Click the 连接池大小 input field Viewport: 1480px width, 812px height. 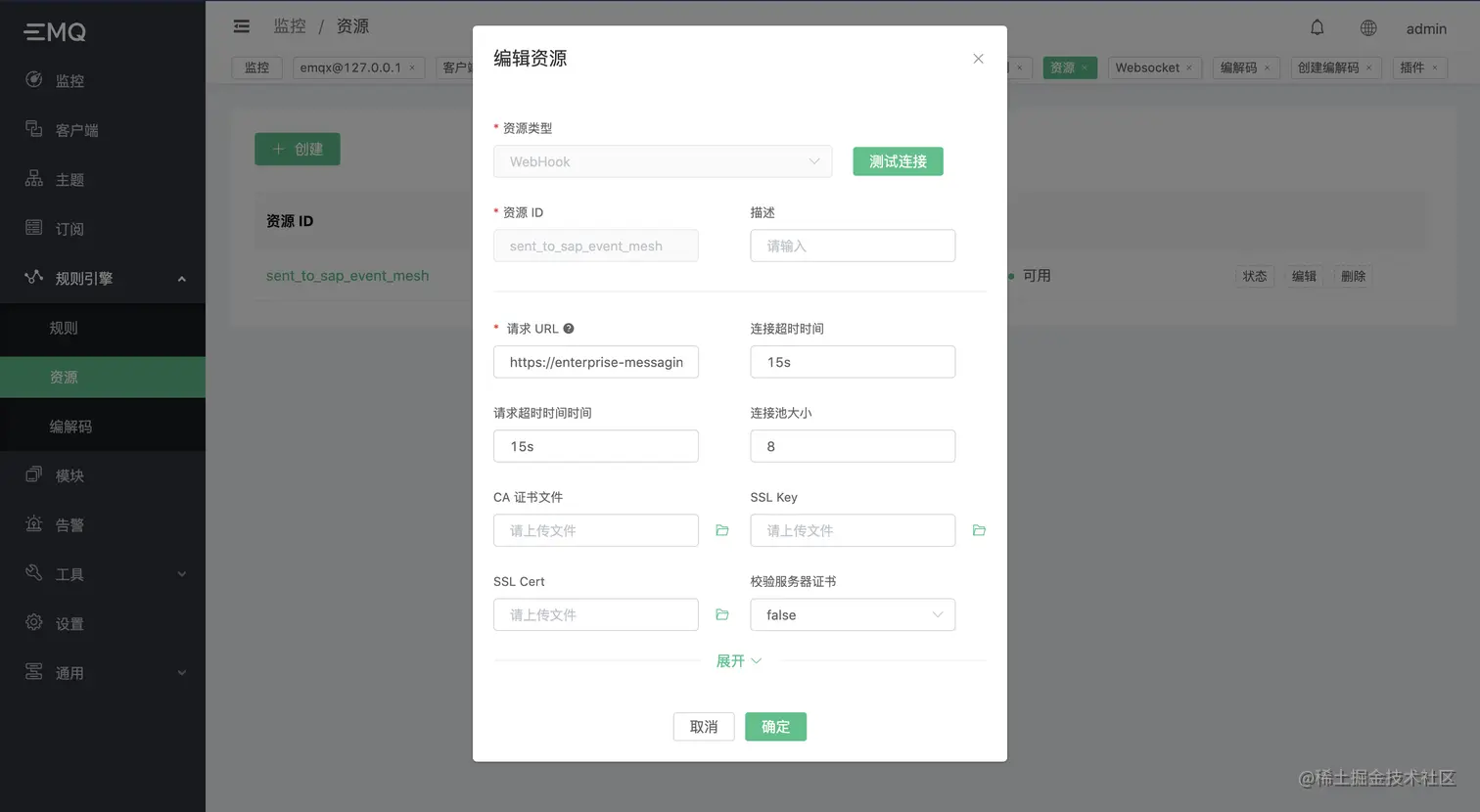coord(853,446)
